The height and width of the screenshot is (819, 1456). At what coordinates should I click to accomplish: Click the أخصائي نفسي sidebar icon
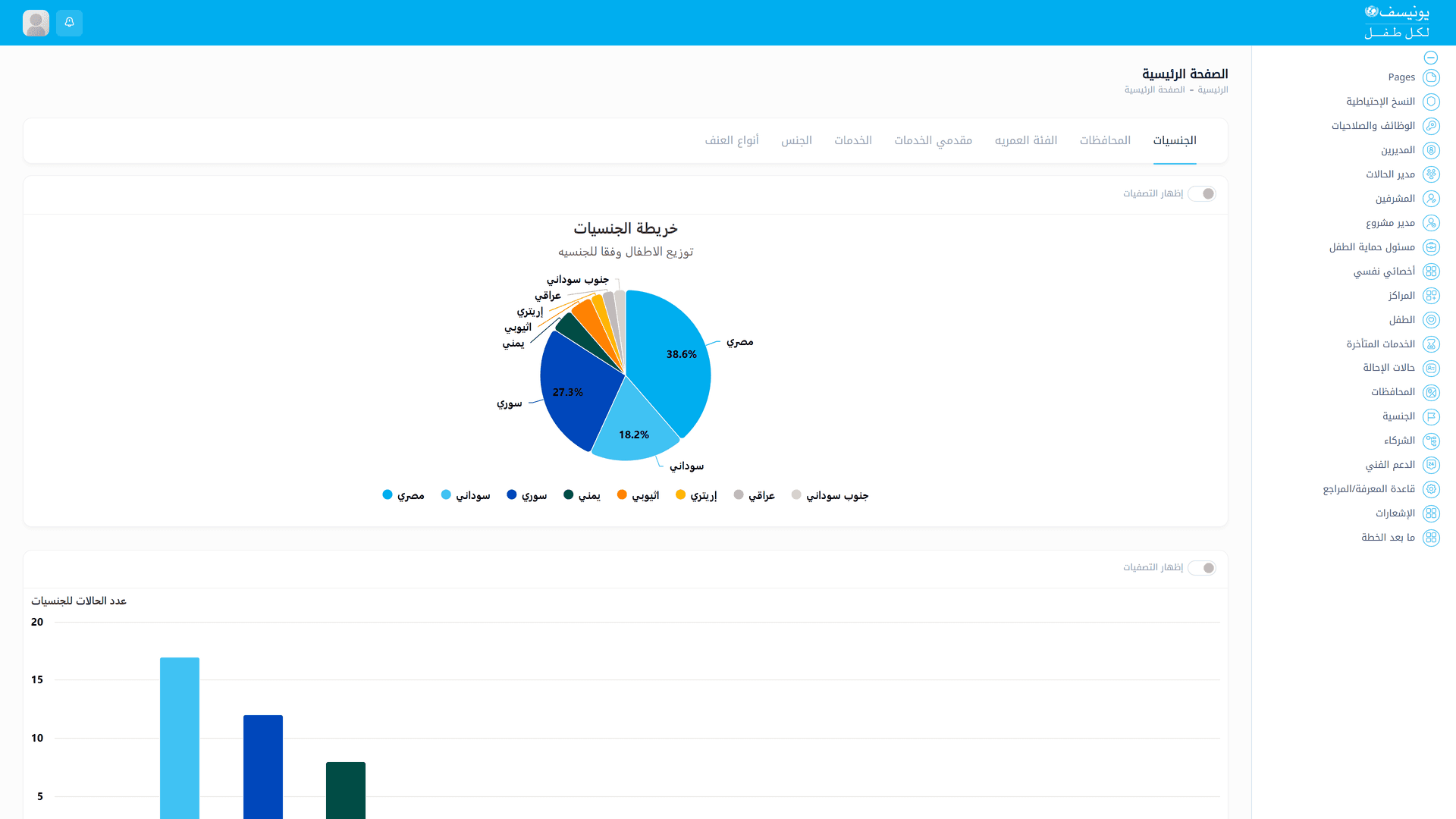pos(1431,271)
